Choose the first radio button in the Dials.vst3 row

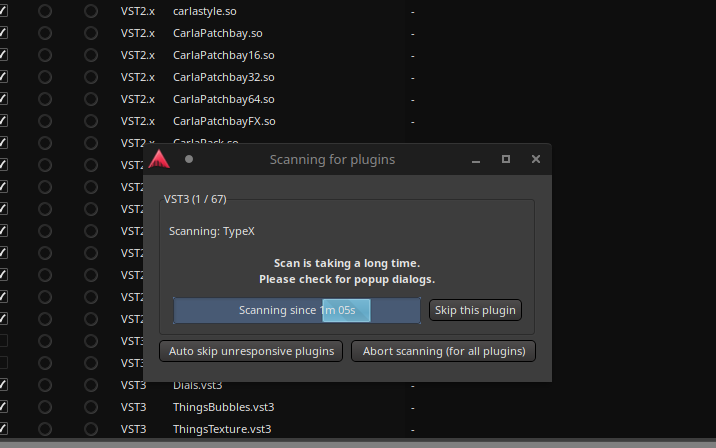[x=45, y=385]
